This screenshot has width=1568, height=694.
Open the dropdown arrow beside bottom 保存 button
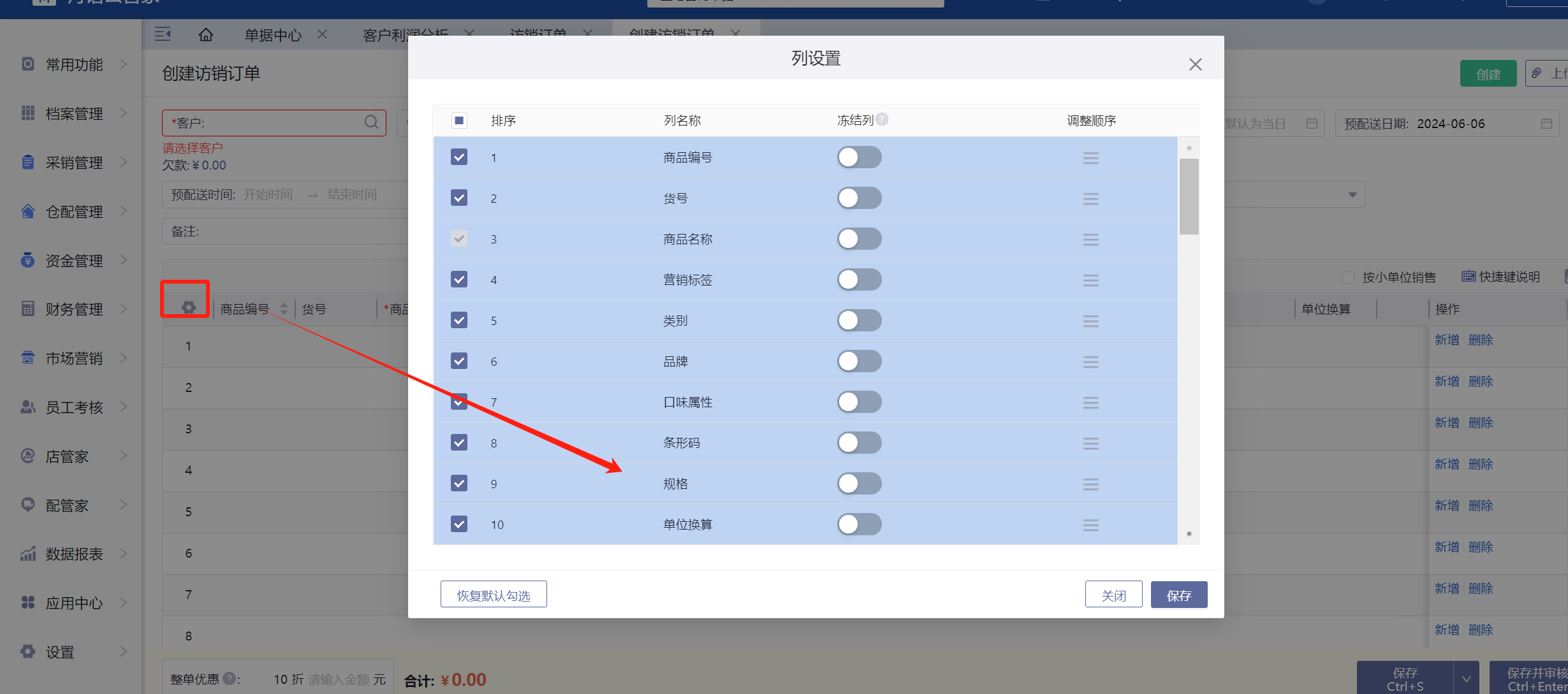[x=1467, y=679]
